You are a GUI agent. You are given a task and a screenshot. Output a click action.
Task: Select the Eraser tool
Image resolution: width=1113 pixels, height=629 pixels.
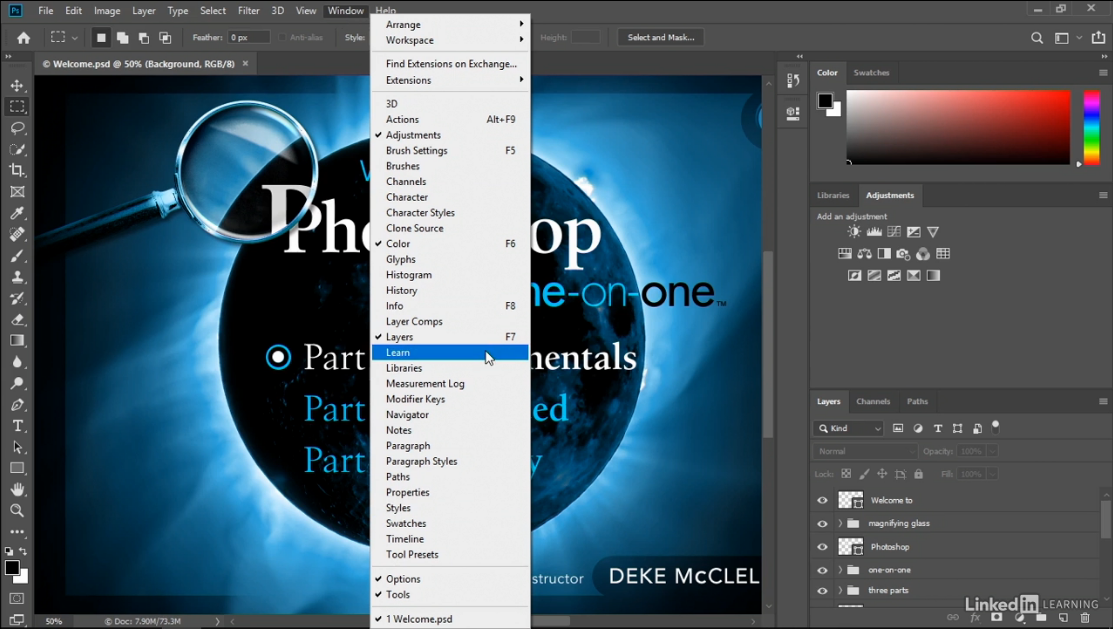pos(17,319)
